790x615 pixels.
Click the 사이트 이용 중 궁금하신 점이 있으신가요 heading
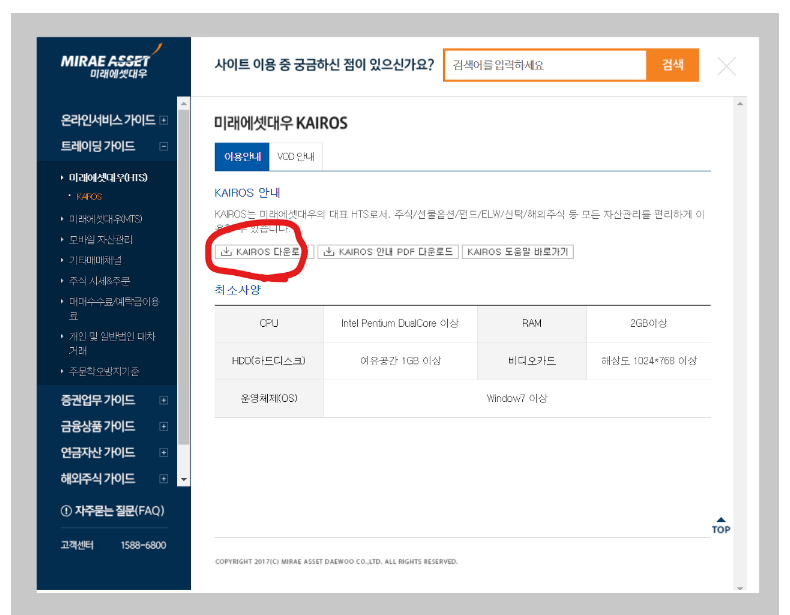coord(324,65)
